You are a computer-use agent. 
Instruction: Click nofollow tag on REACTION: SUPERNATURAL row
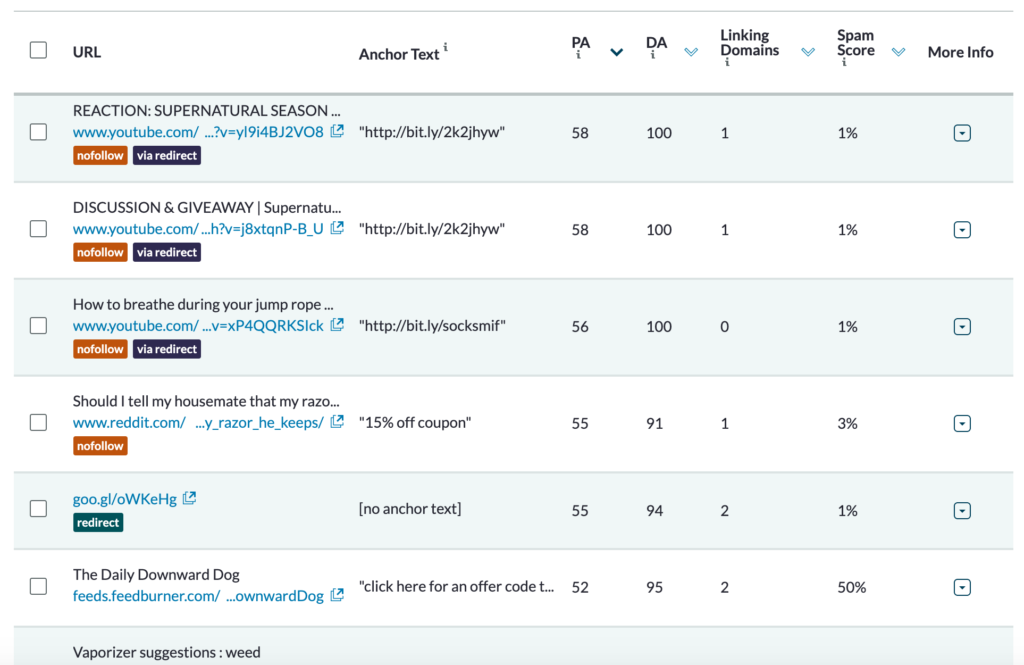tap(100, 155)
